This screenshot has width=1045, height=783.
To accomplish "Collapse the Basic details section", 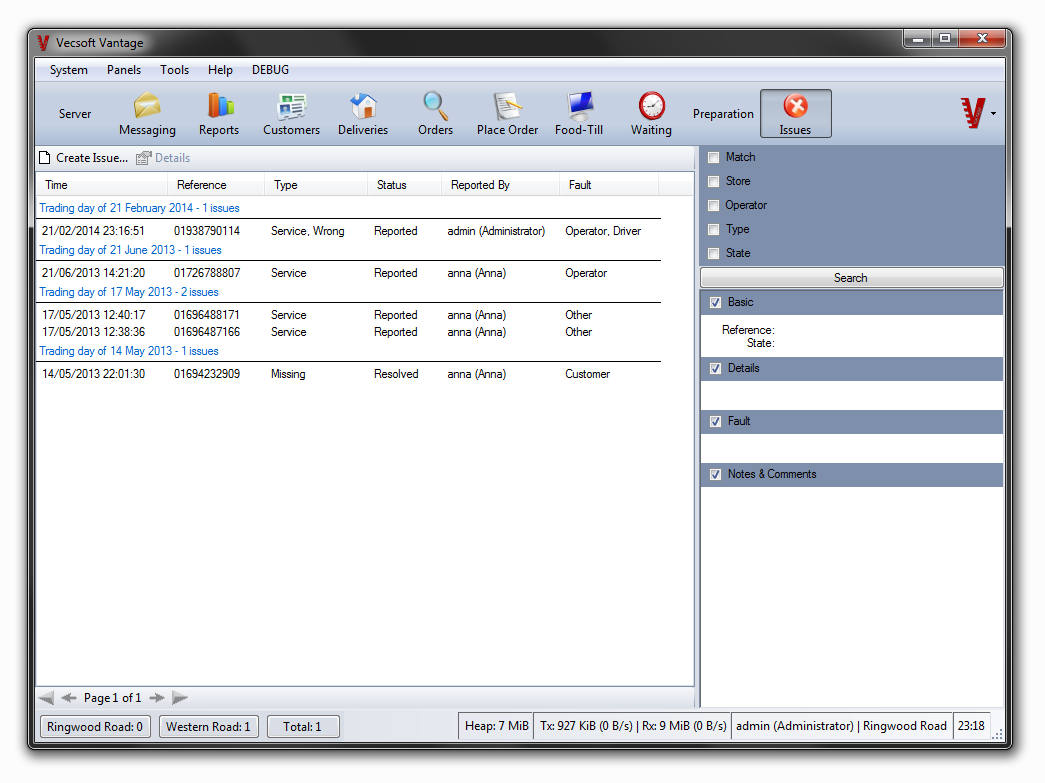I will (x=715, y=302).
